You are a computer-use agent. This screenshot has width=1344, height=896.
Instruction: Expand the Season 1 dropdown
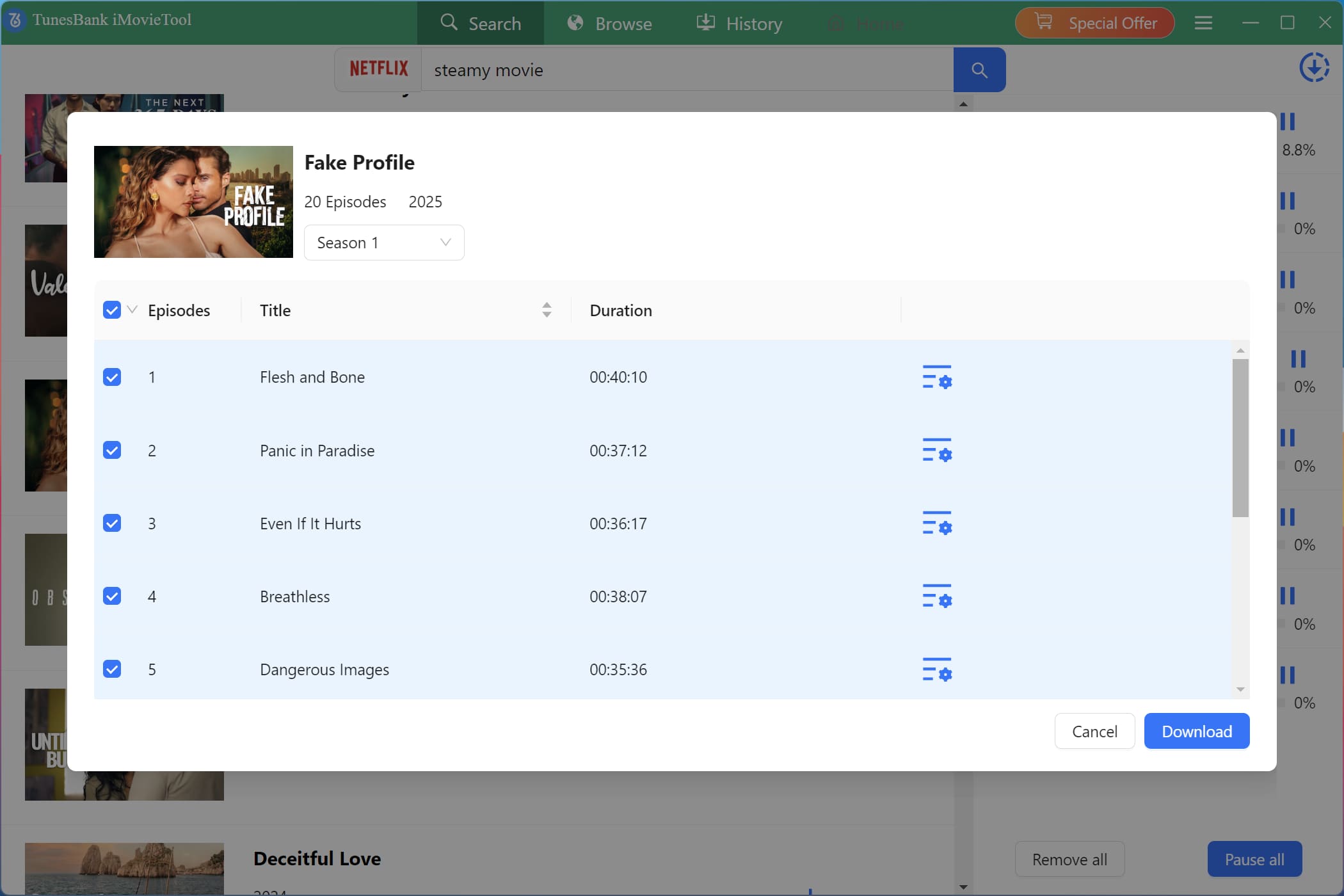(384, 243)
